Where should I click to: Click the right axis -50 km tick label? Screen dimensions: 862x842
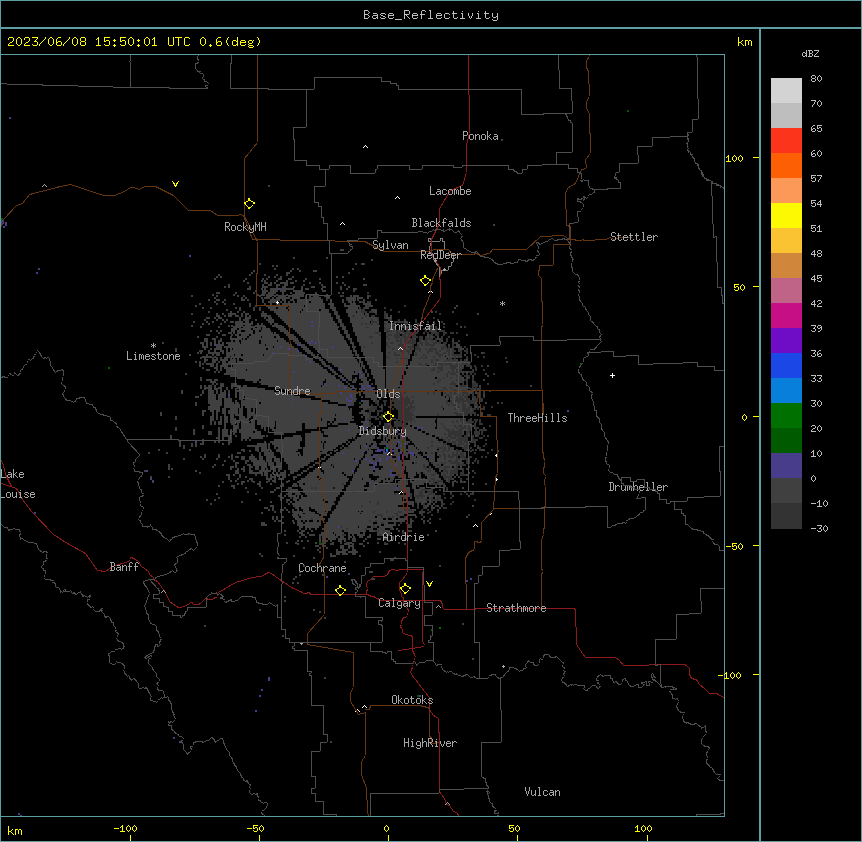pos(734,546)
